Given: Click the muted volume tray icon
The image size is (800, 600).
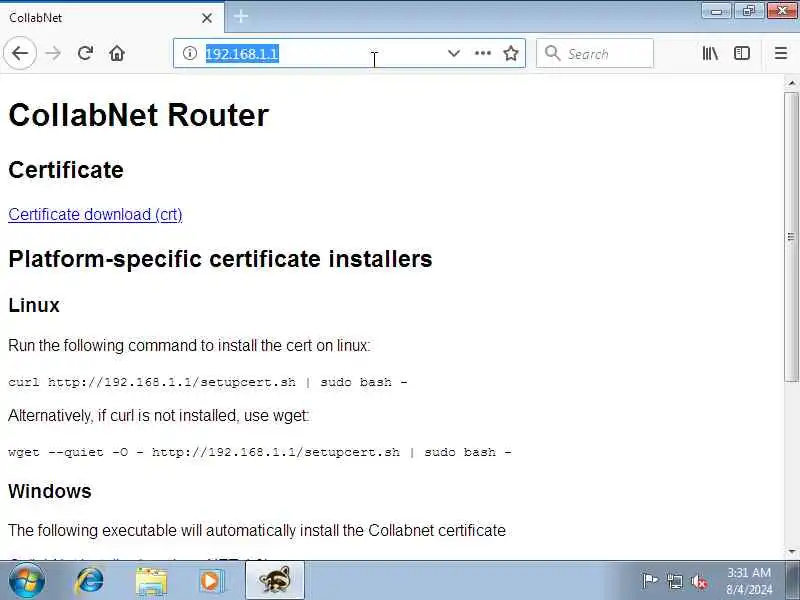Looking at the screenshot, I should [699, 581].
